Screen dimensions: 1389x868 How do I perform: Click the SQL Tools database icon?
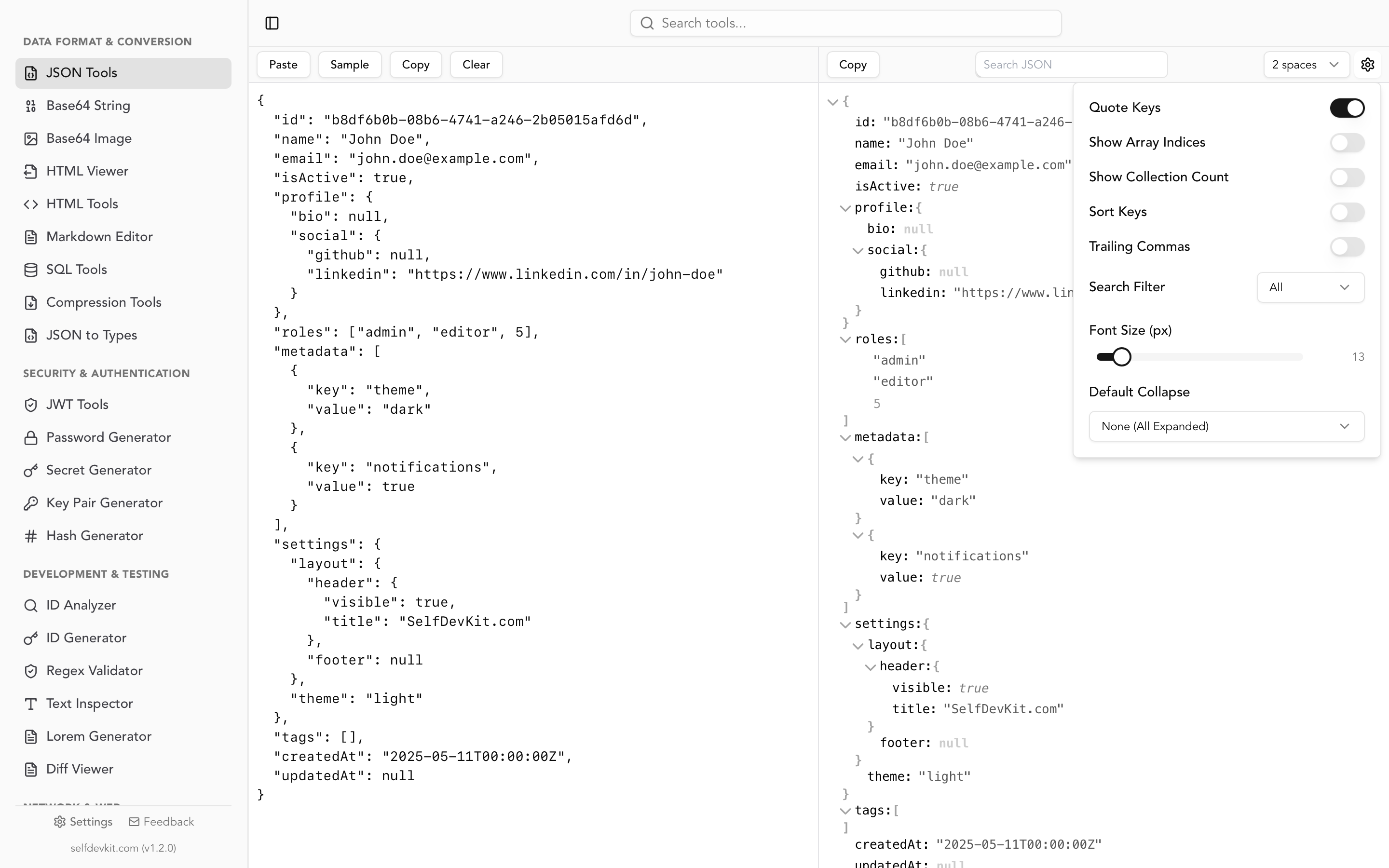31,269
